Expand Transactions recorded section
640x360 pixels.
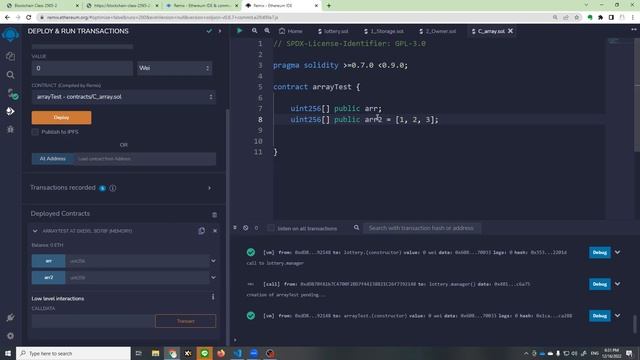point(209,188)
